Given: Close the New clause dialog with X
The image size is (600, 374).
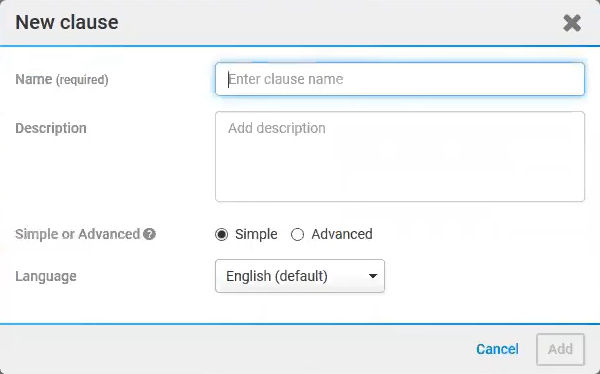Looking at the screenshot, I should (x=572, y=23).
